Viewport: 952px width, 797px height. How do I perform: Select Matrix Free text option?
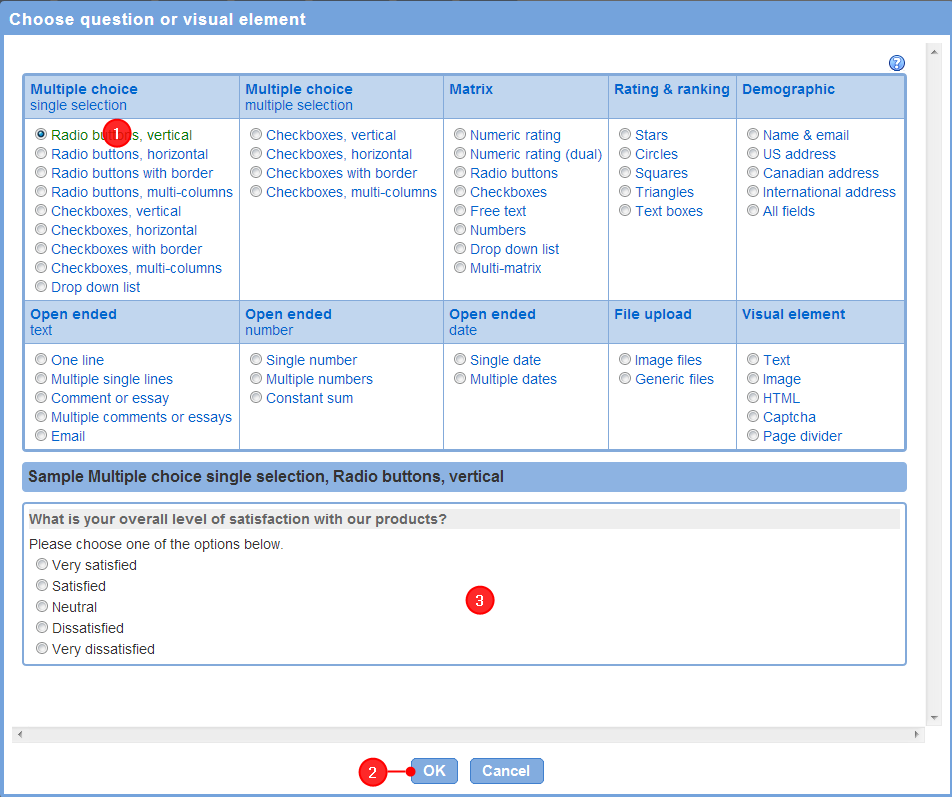point(460,211)
